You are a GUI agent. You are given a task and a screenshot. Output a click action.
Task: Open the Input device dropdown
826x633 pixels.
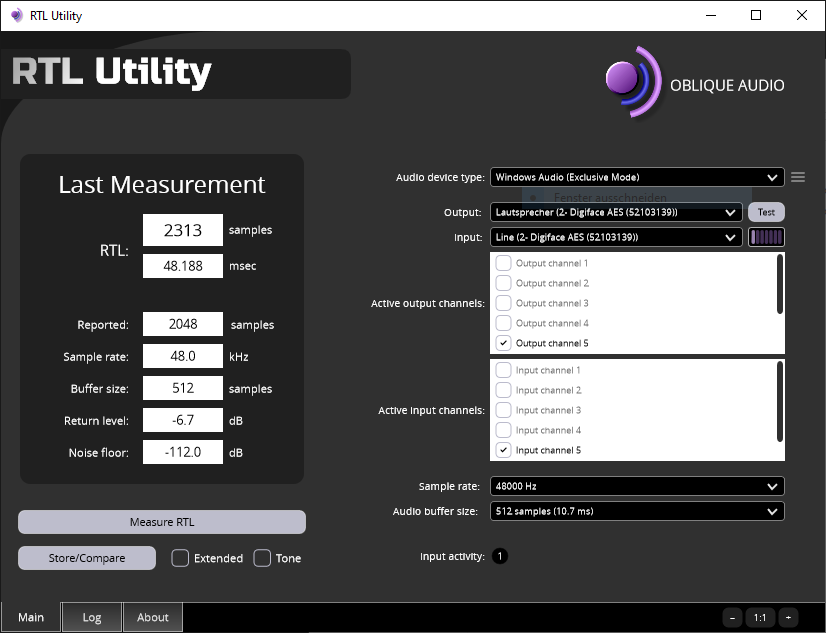click(x=616, y=237)
